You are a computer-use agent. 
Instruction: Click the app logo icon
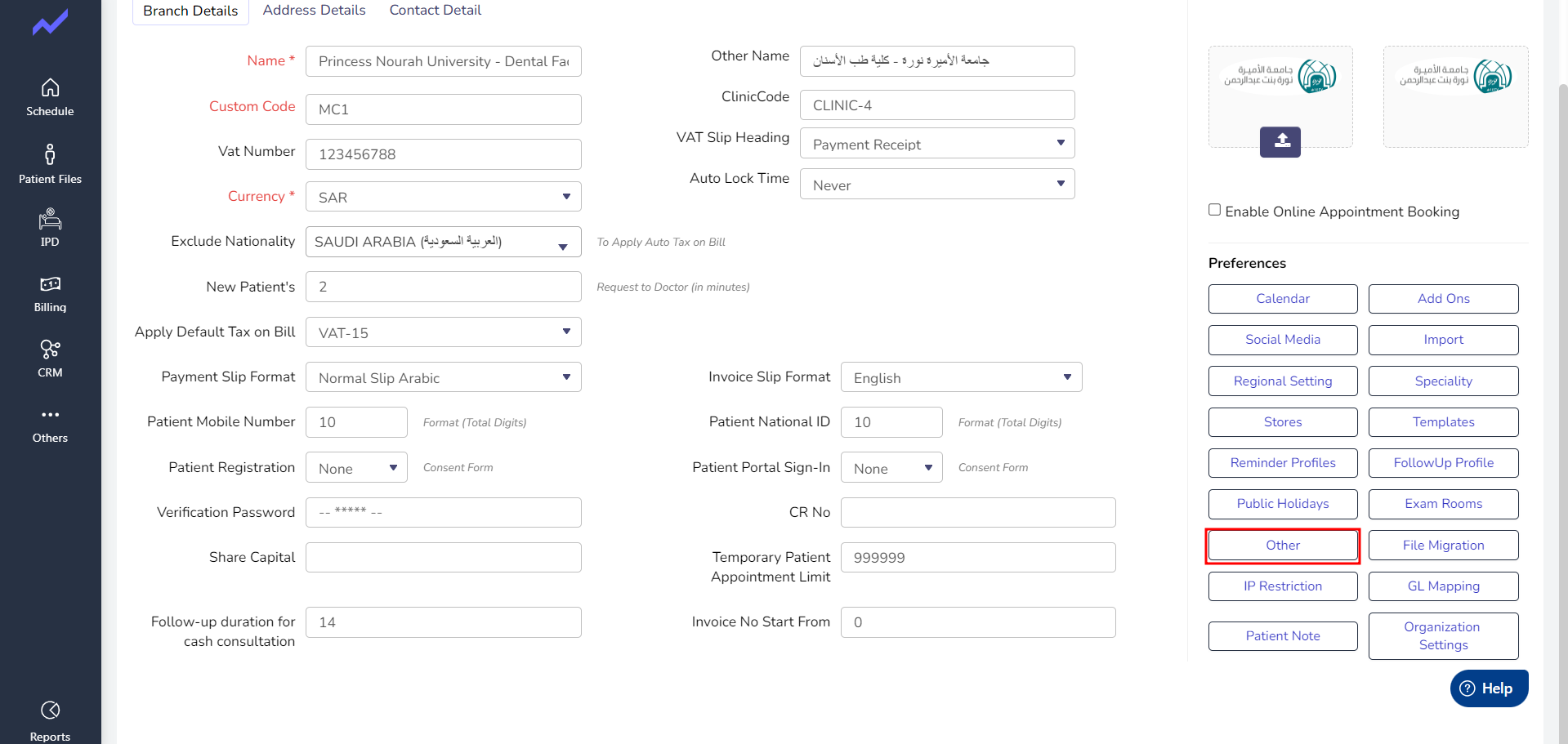(x=50, y=23)
